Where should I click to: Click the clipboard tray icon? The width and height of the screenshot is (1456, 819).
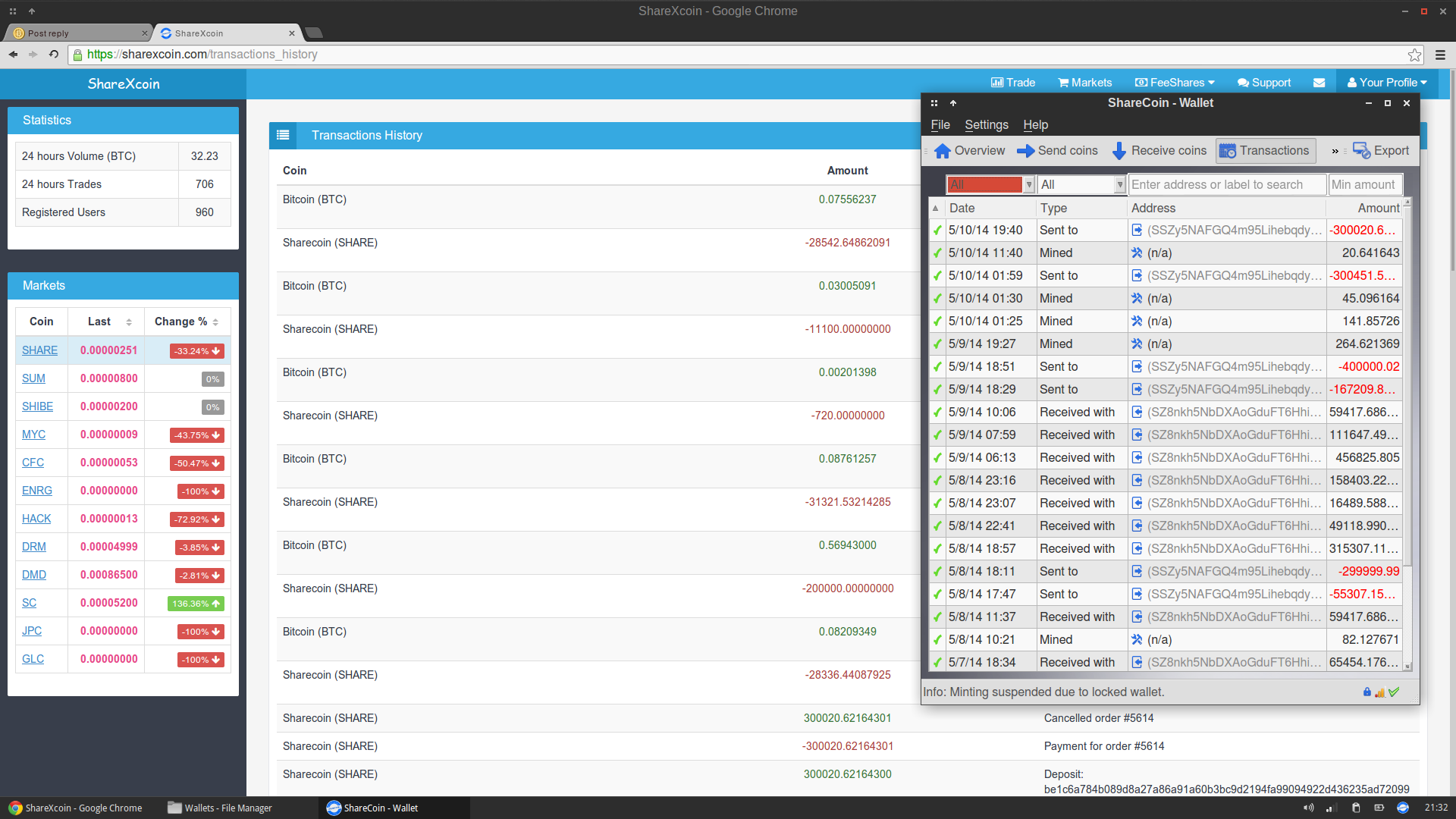[1356, 808]
